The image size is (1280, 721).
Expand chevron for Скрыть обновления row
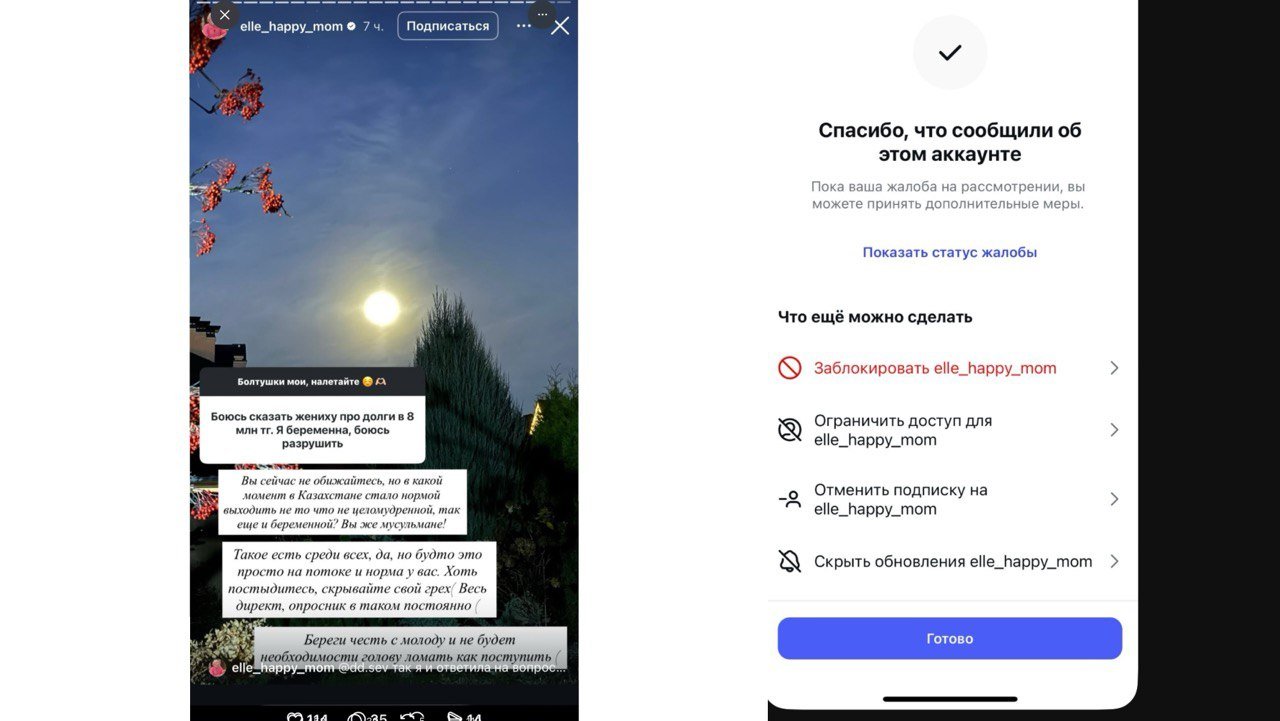pyautogui.click(x=1114, y=561)
